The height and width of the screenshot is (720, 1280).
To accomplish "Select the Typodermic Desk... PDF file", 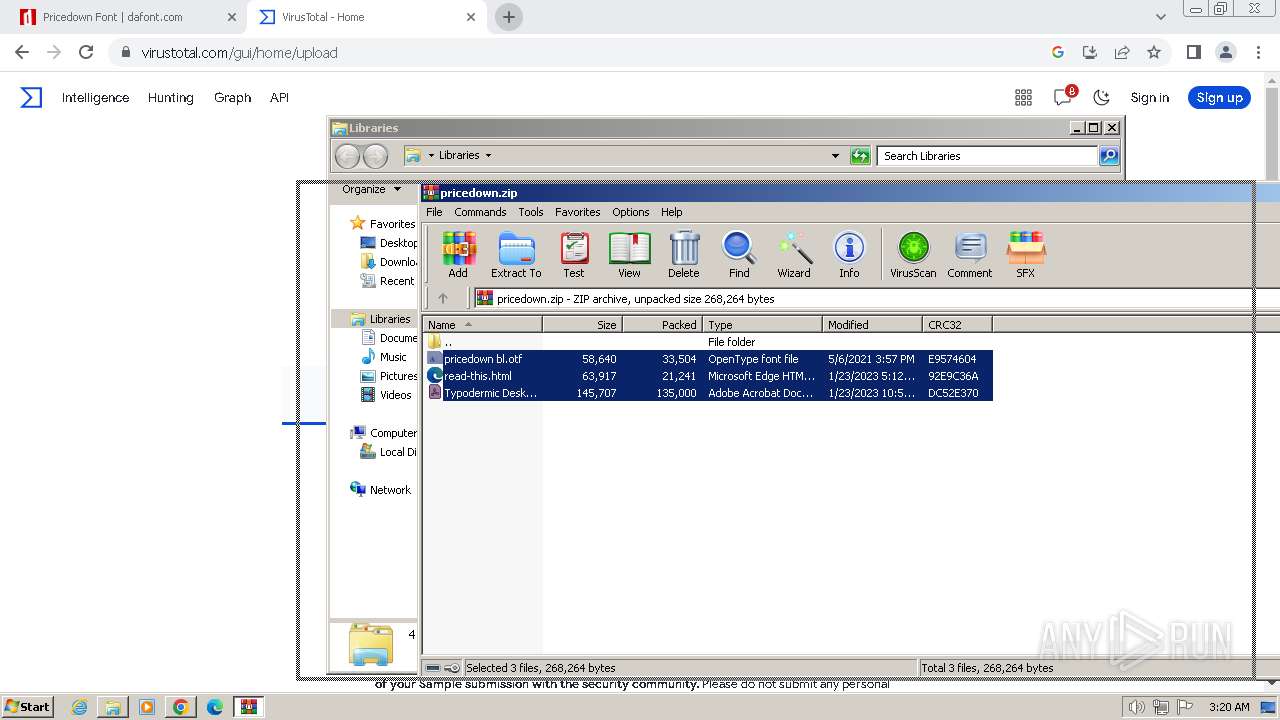I will pyautogui.click(x=709, y=393).
